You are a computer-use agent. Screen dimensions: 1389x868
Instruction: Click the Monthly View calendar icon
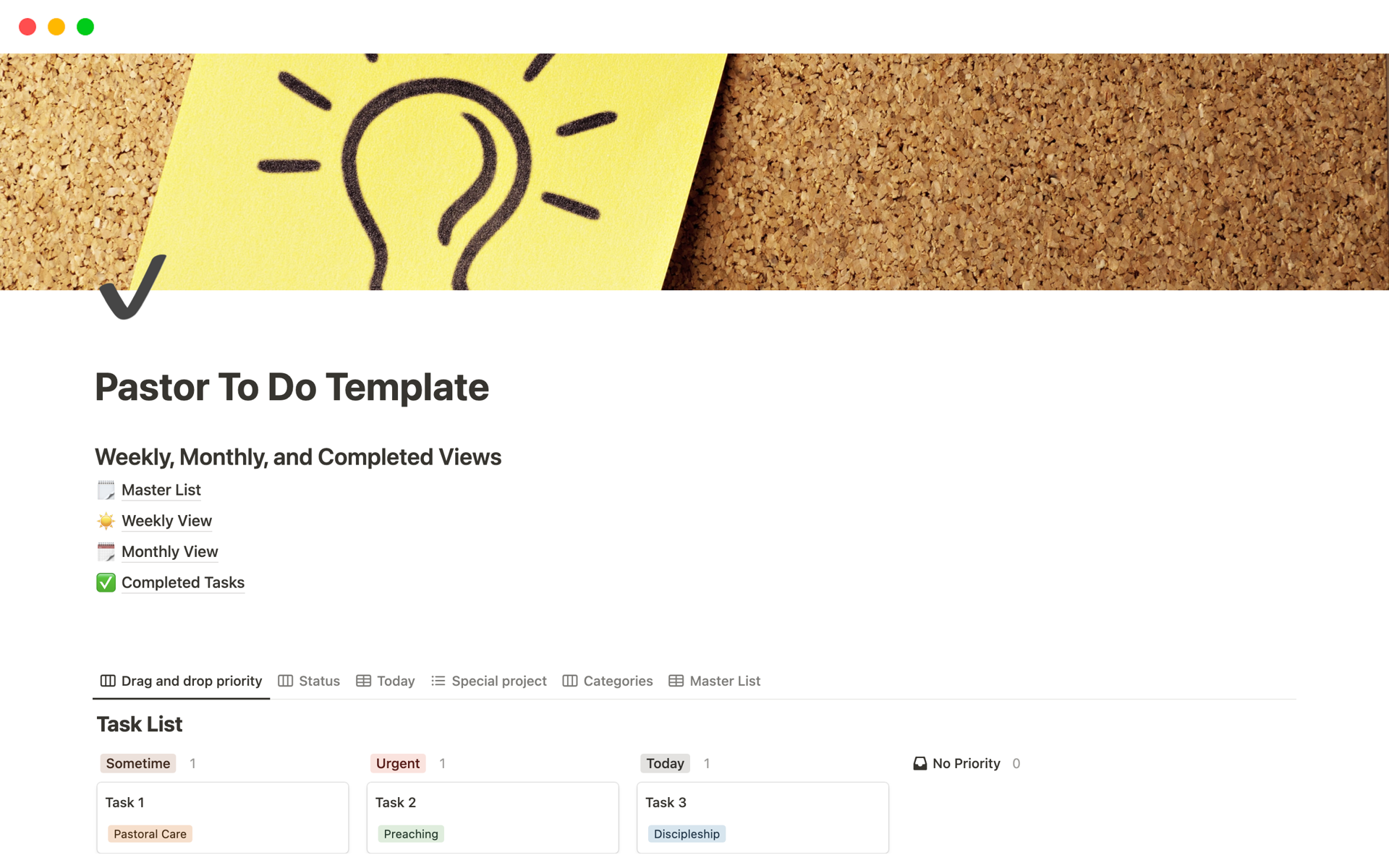[x=106, y=551]
